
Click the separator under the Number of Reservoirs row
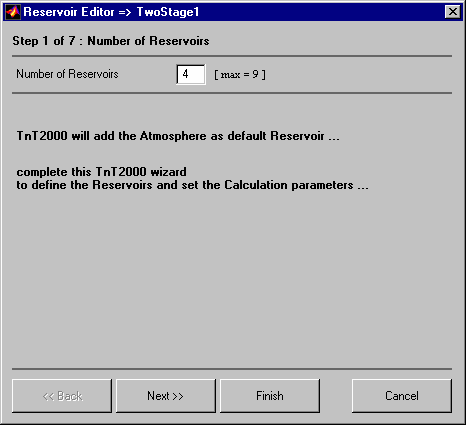pos(232,93)
